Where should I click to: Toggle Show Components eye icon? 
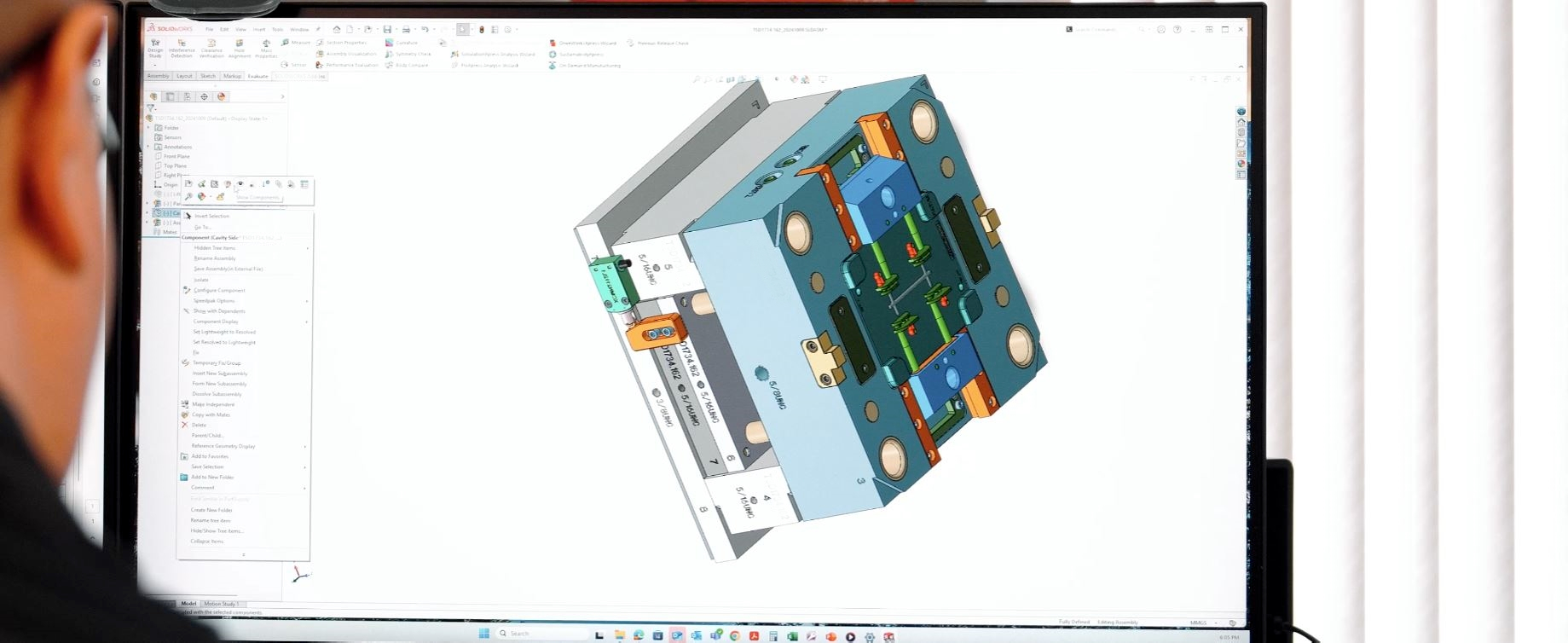click(240, 184)
